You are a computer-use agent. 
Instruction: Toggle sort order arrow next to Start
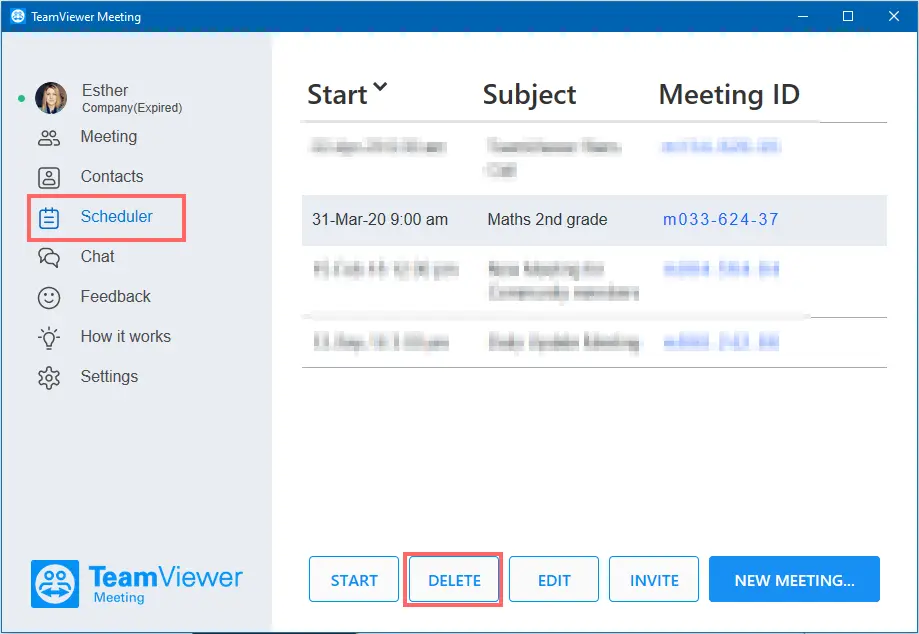[x=380, y=87]
